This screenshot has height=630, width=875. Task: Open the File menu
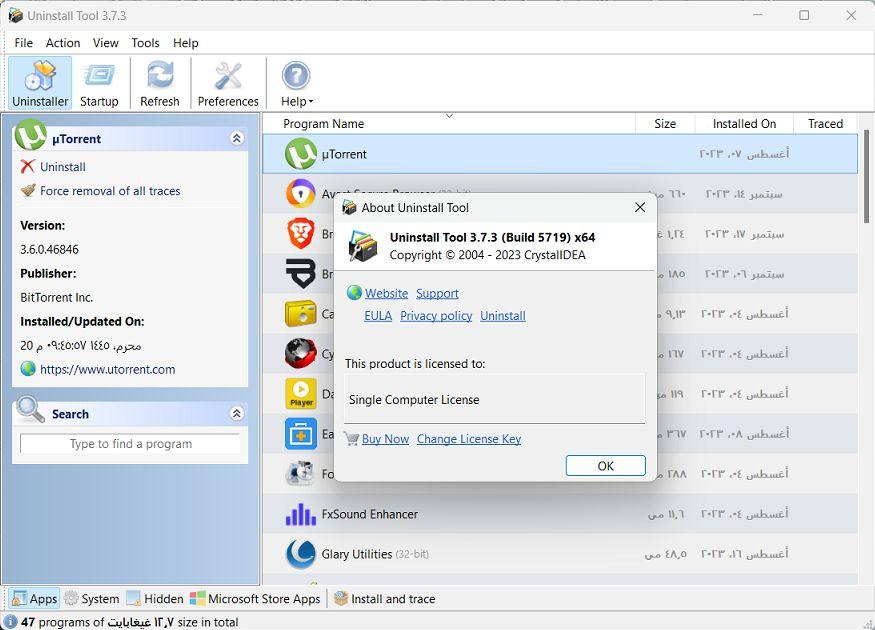[x=23, y=43]
